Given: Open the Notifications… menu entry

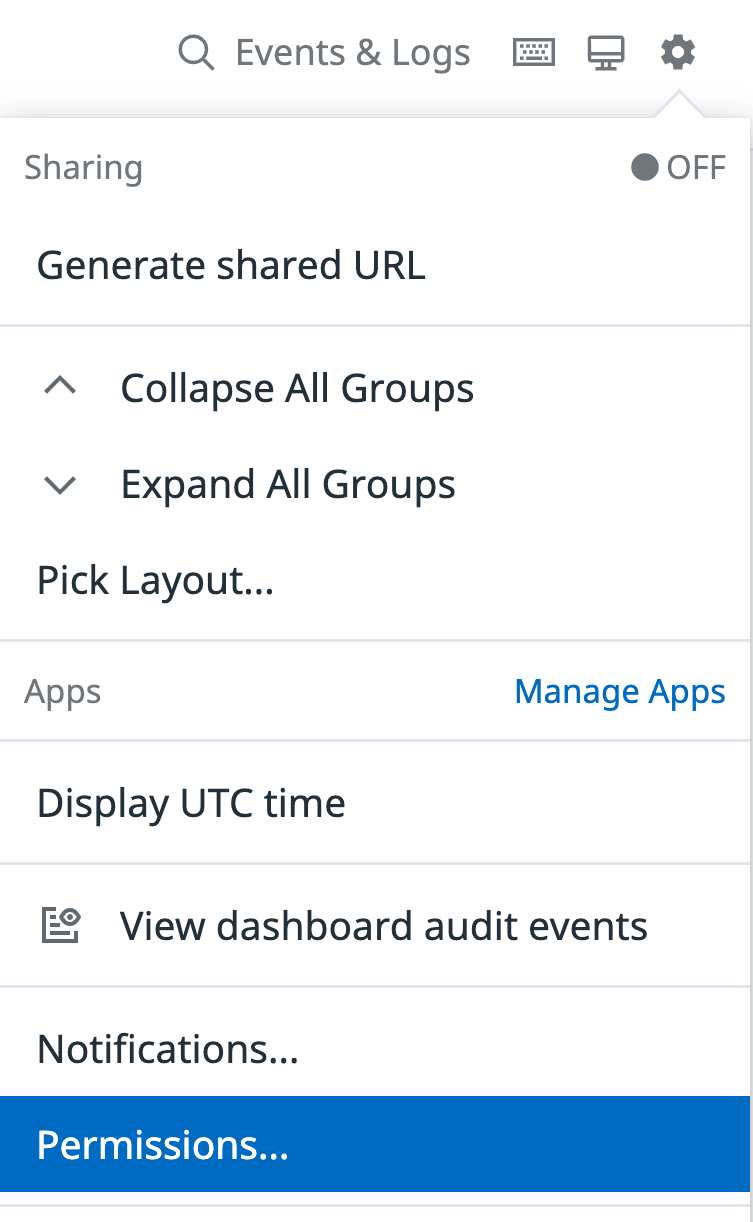Looking at the screenshot, I should (x=168, y=1049).
